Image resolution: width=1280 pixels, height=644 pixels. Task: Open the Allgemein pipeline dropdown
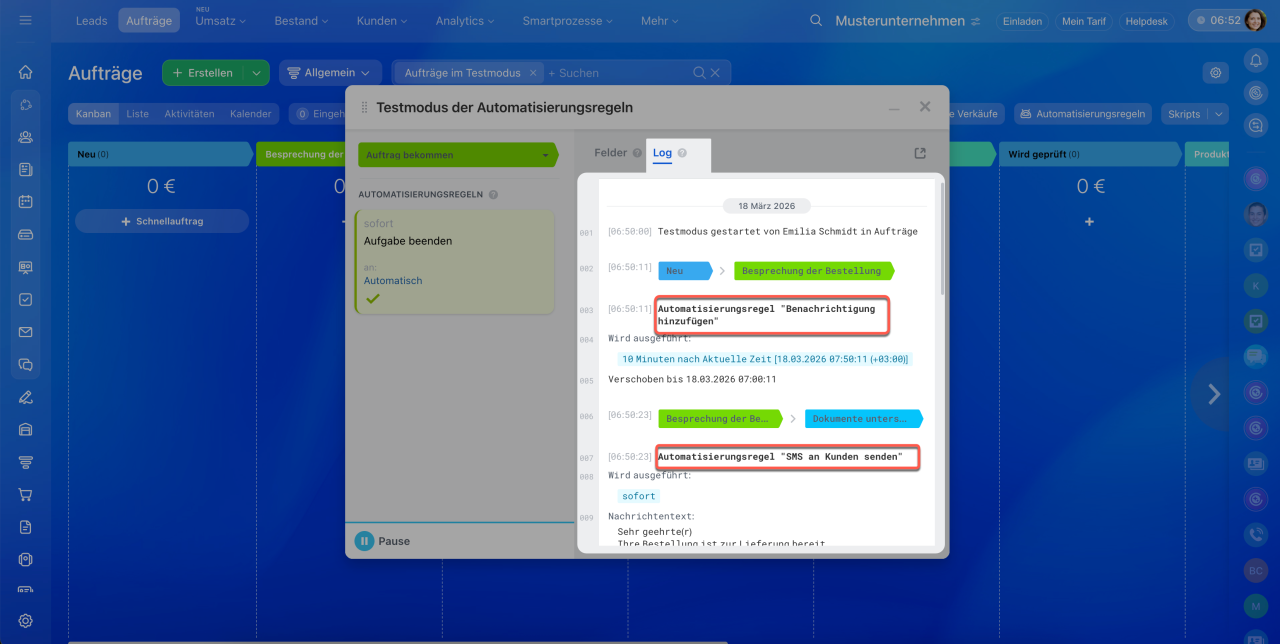click(x=330, y=73)
